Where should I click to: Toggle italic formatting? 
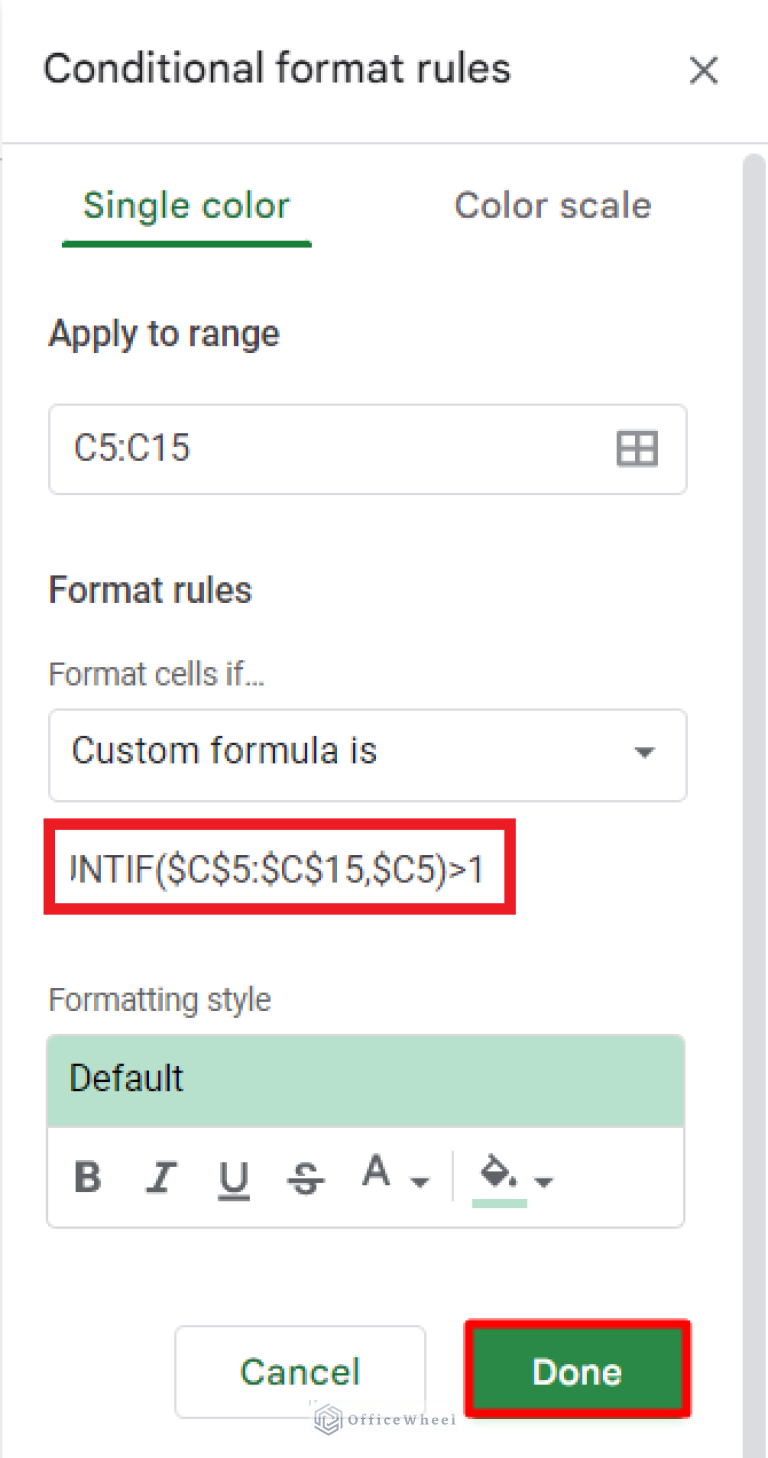click(x=161, y=1177)
